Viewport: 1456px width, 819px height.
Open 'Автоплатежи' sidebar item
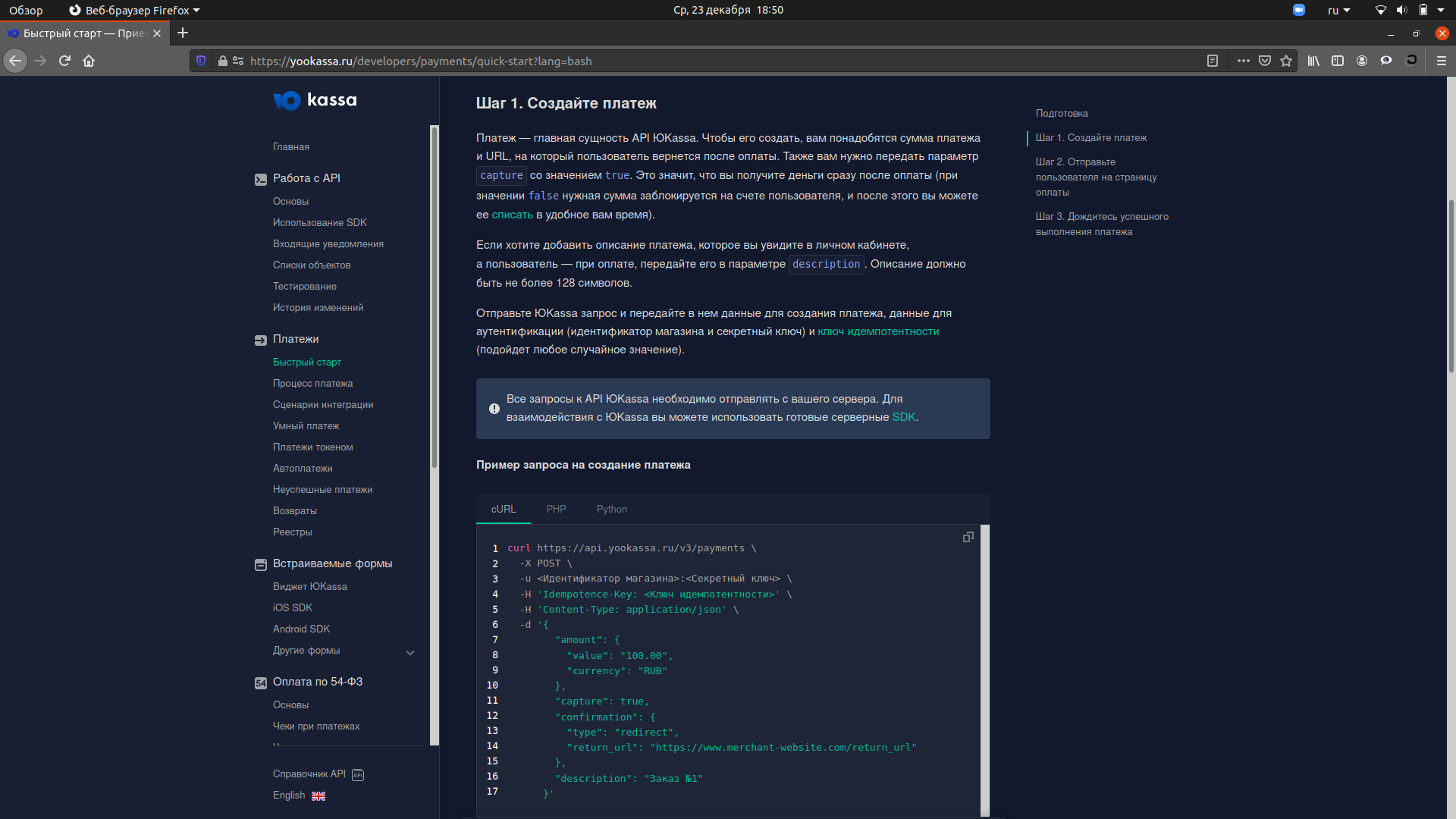point(303,469)
